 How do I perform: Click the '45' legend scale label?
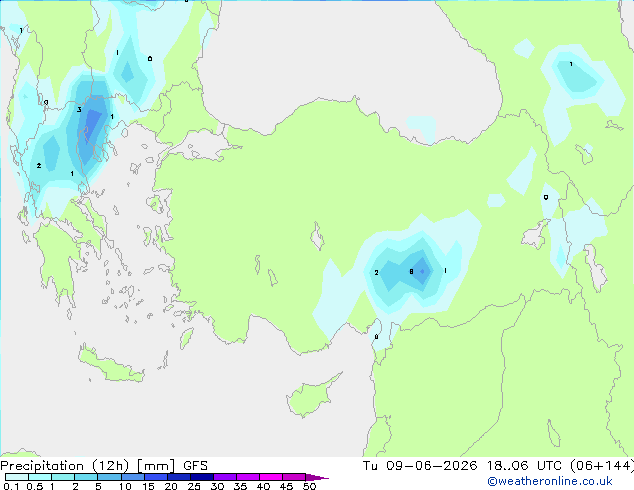click(x=286, y=486)
